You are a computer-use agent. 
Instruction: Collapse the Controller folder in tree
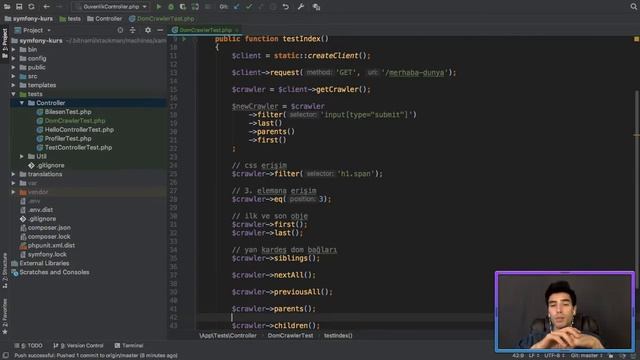click(22, 103)
